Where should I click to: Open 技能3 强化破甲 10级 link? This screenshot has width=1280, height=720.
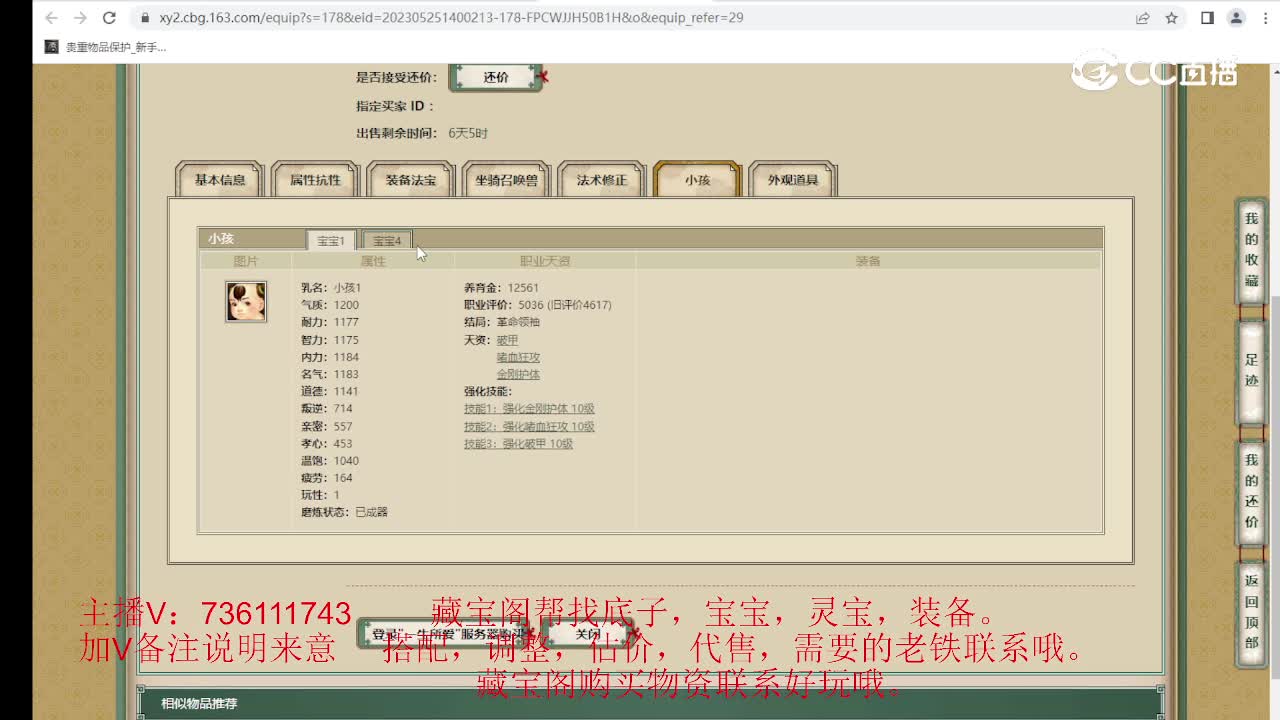click(x=518, y=444)
